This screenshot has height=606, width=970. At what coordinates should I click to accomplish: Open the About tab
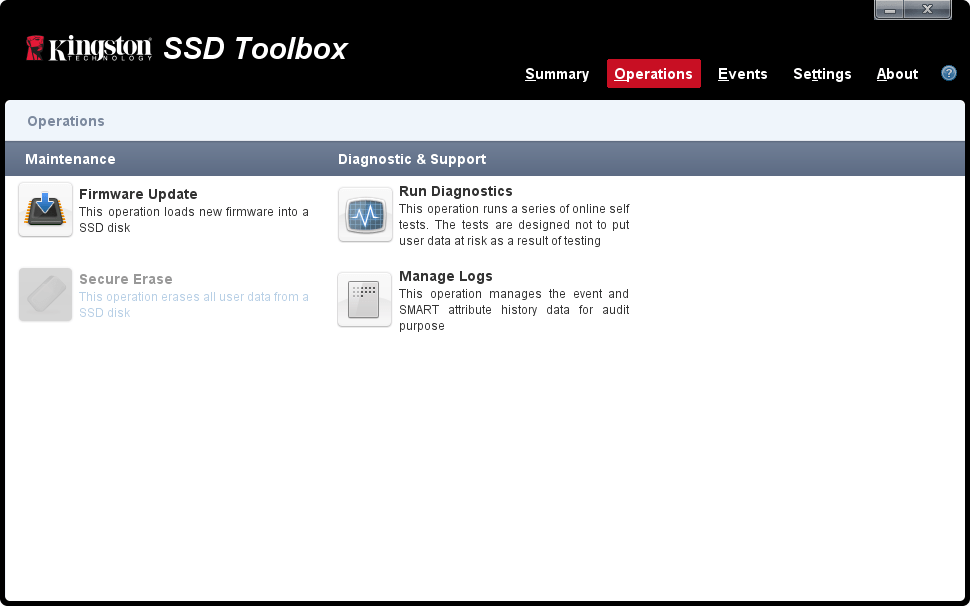pos(897,74)
